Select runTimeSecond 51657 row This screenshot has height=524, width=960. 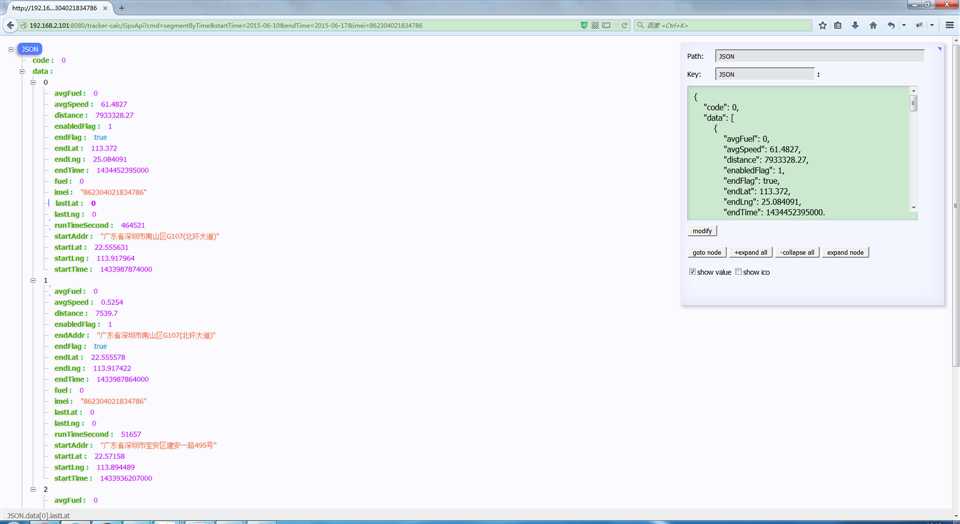[x=97, y=435]
